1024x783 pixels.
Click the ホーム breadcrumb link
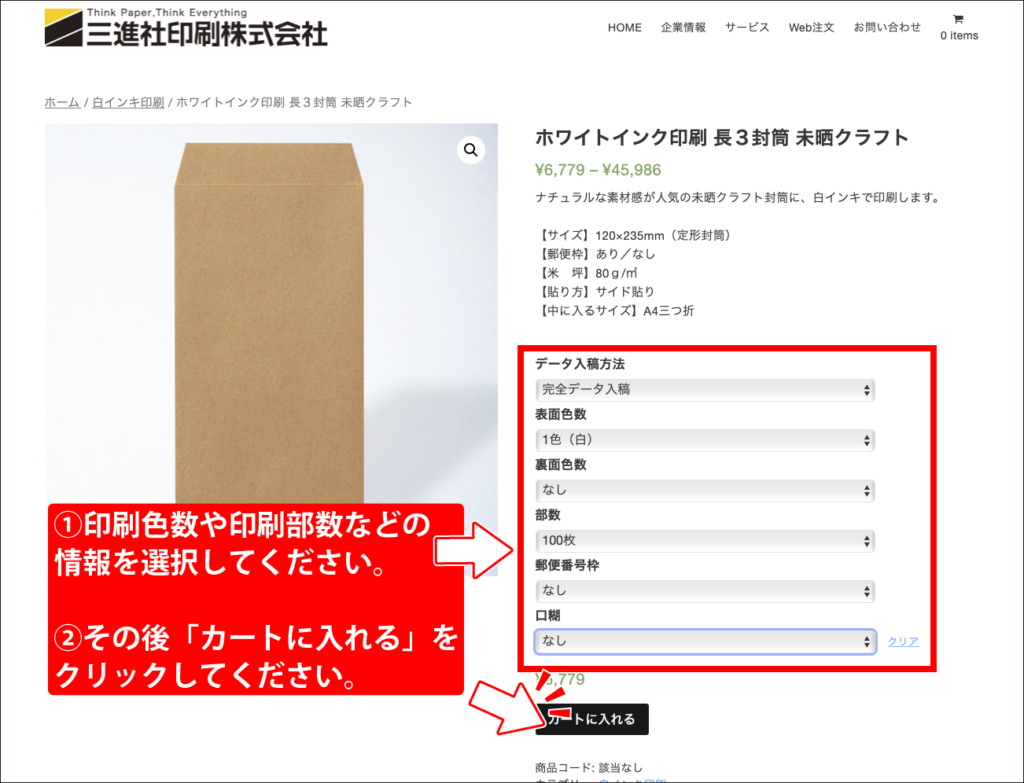tap(62, 103)
